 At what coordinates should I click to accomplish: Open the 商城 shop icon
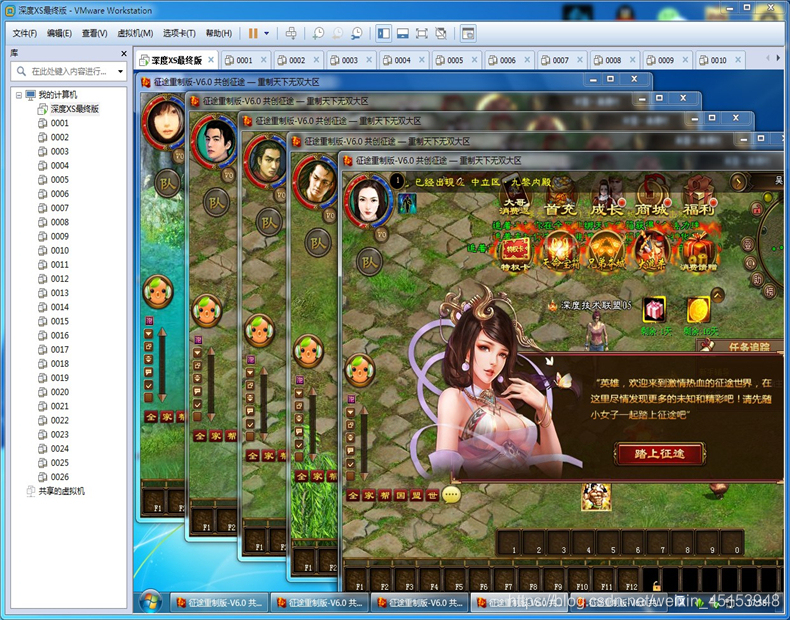pyautogui.click(x=651, y=197)
